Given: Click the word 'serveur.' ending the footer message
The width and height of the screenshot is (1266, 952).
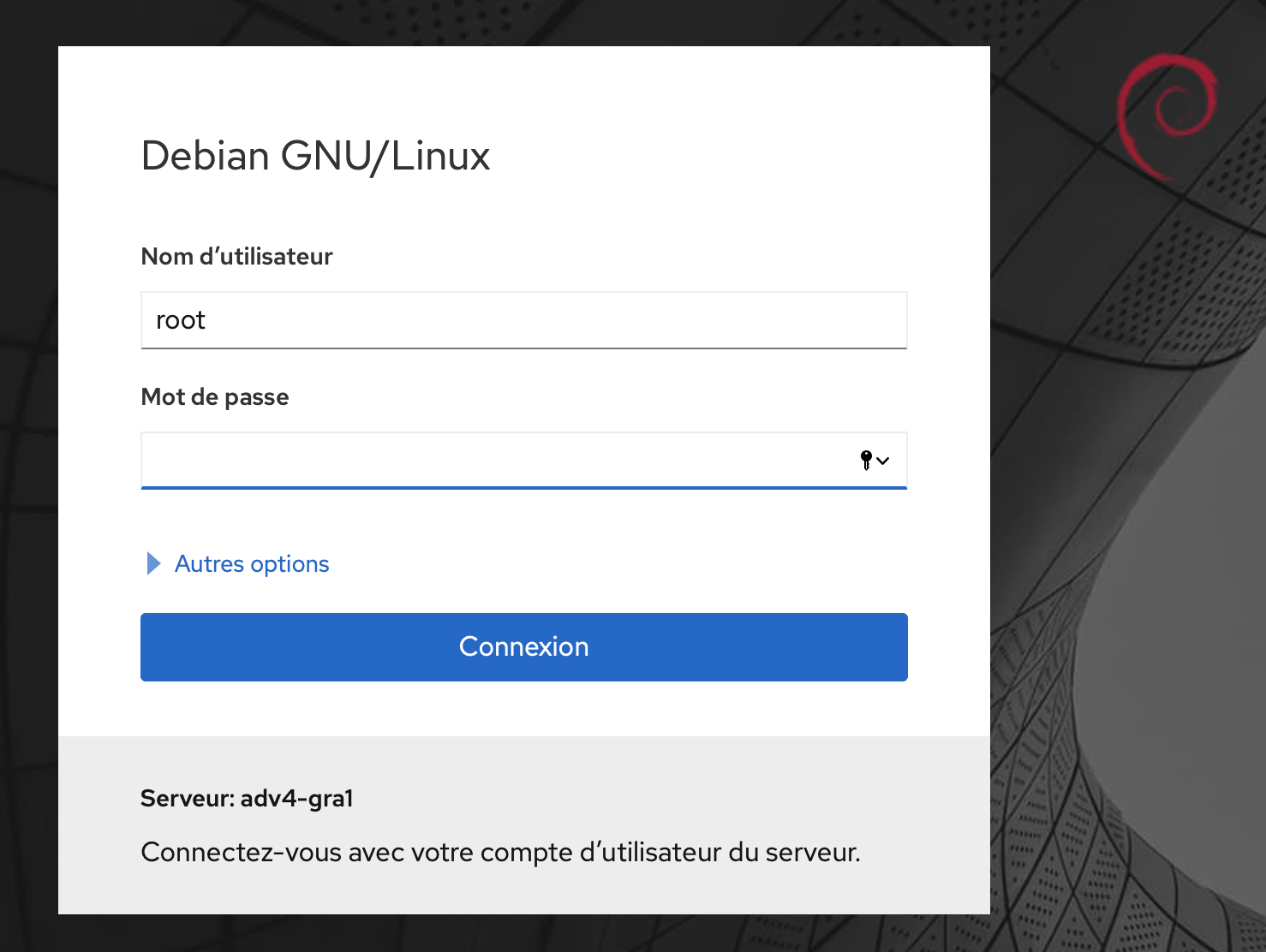Looking at the screenshot, I should click(812, 853).
